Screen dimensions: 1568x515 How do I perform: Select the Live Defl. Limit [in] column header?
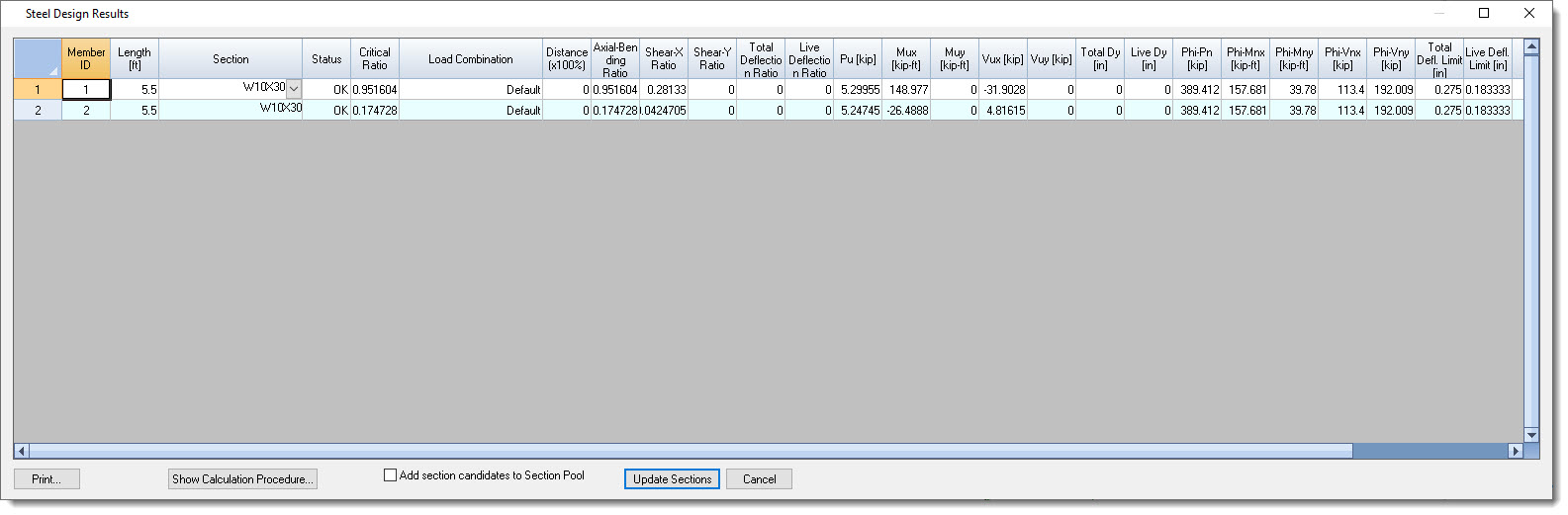pos(1488,59)
